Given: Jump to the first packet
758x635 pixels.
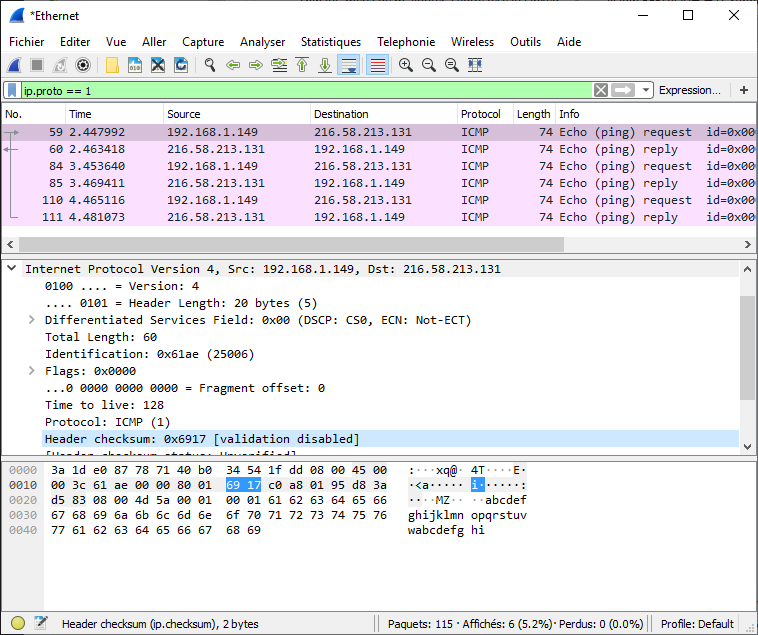Looking at the screenshot, I should [x=302, y=65].
